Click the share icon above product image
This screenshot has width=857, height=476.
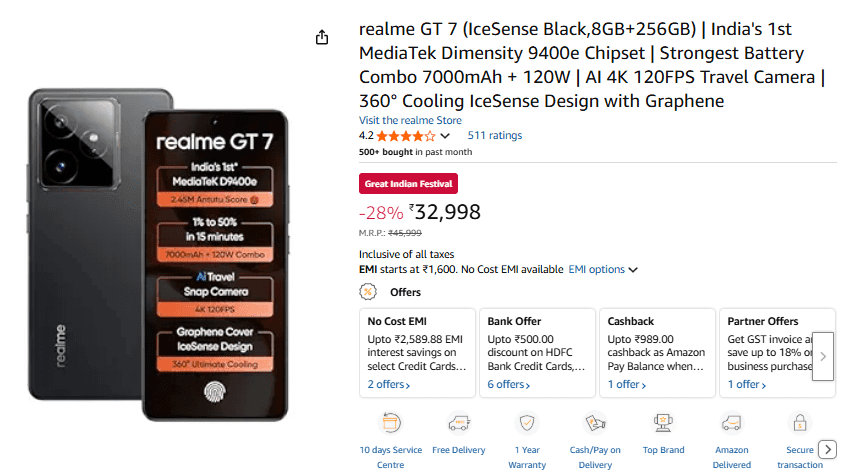[322, 37]
